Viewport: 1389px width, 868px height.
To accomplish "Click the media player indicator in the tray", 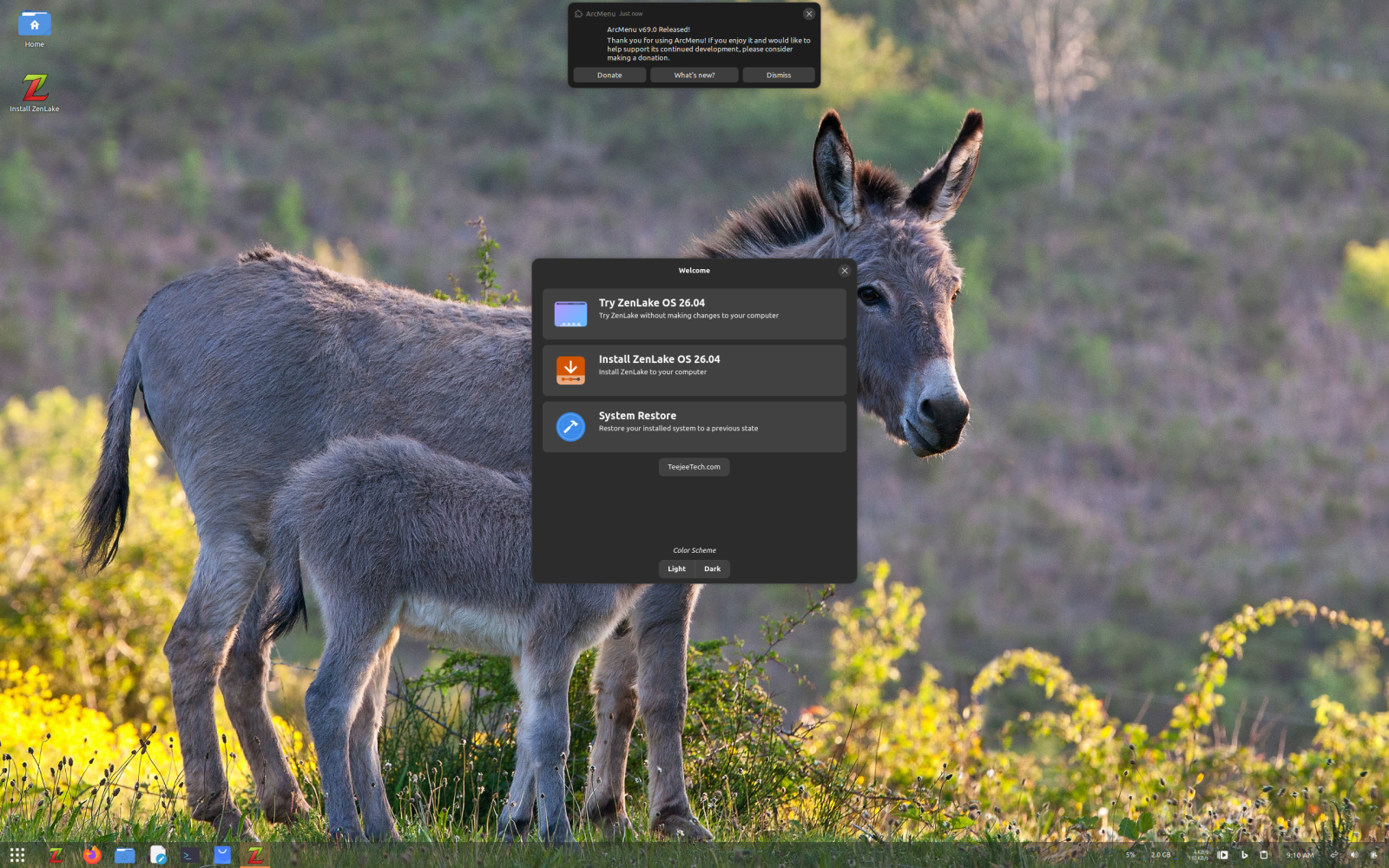I will [x=1223, y=855].
